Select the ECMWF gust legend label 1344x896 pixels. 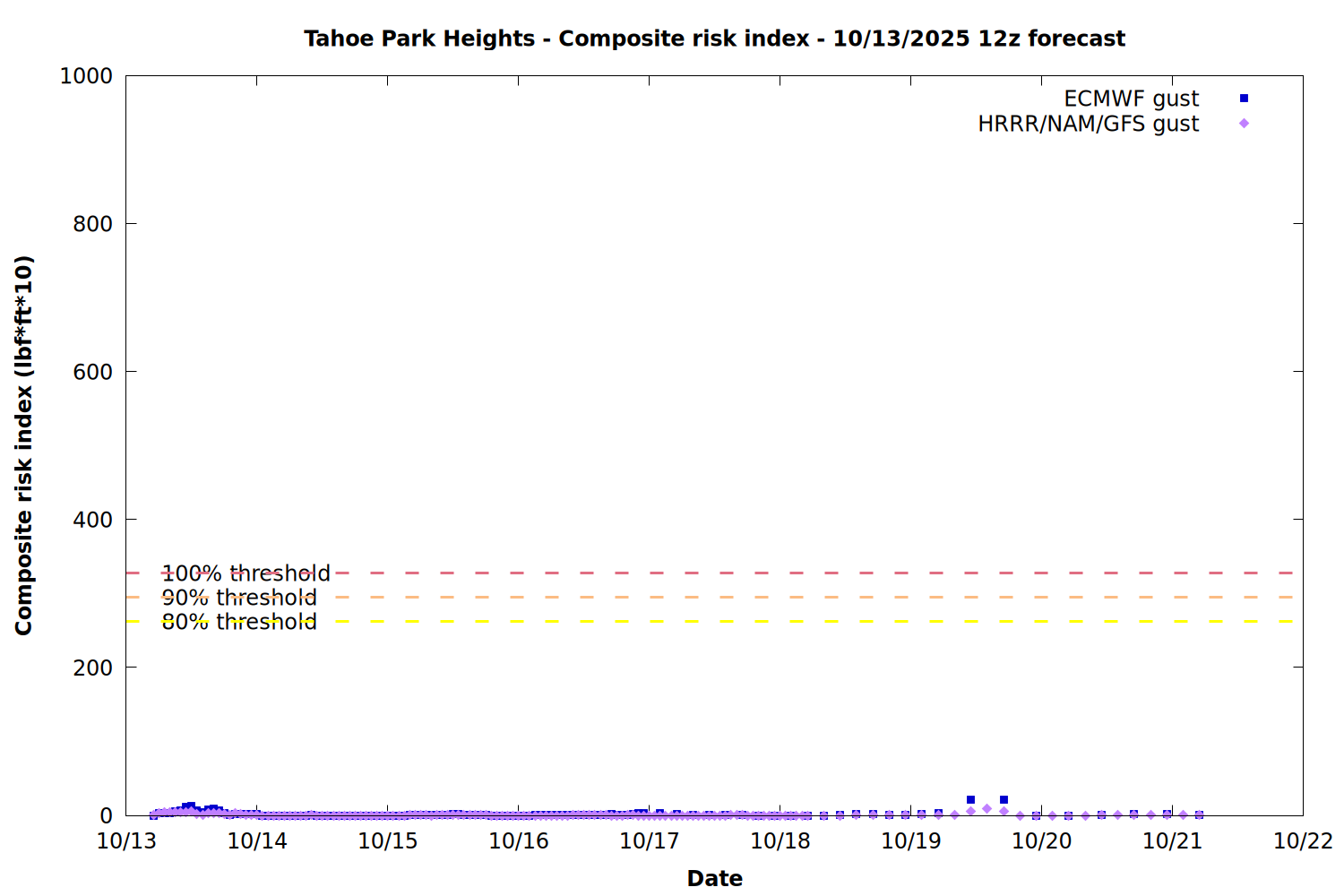point(1131,99)
